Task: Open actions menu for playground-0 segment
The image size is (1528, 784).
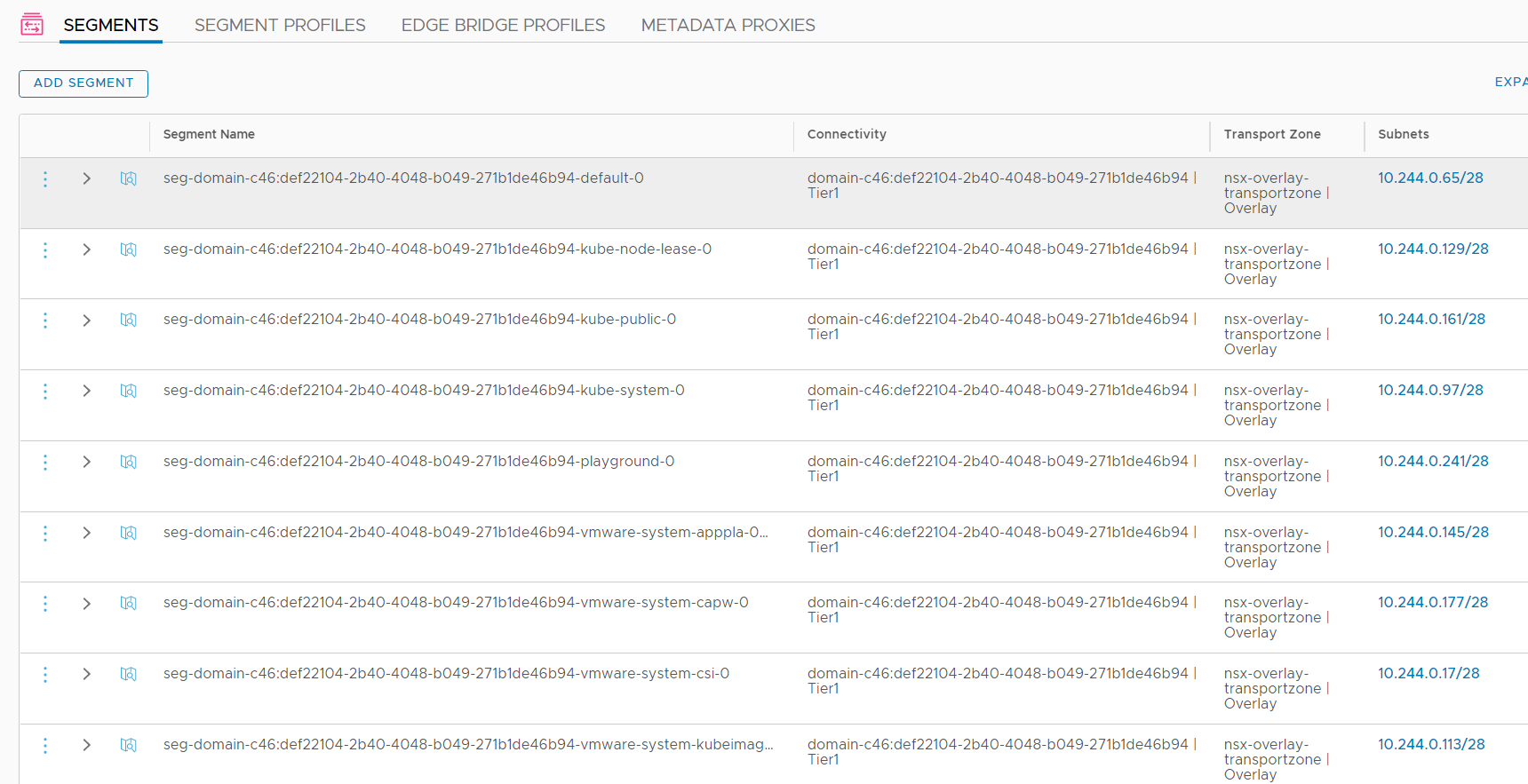Action: (x=45, y=463)
